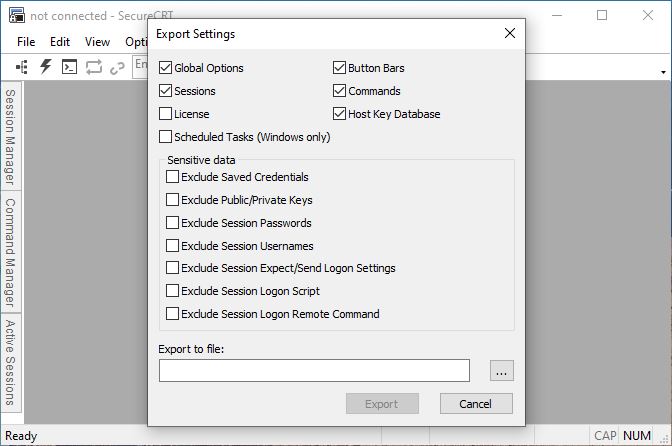Uncheck Host Key Database checkbox
The image size is (672, 446).
339,114
